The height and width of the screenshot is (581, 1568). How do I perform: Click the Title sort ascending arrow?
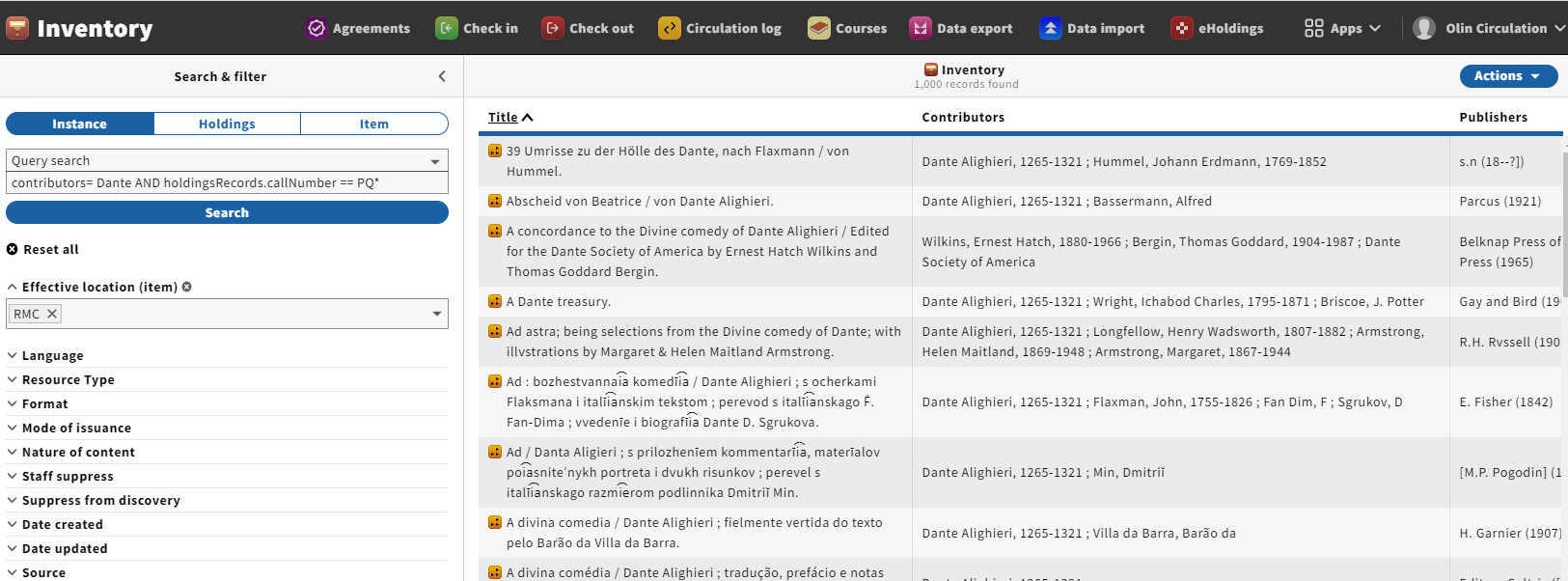(528, 118)
